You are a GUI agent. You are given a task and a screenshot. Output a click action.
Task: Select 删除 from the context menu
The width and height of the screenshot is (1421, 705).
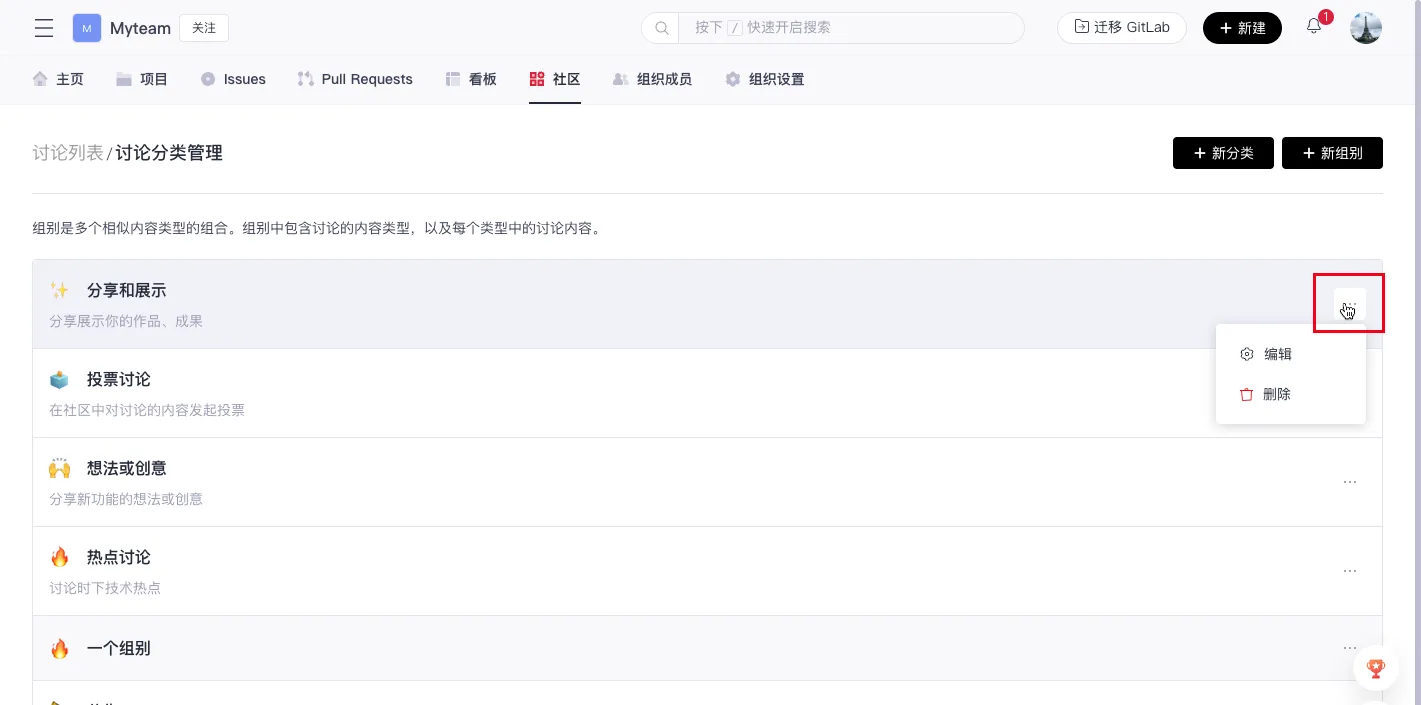coord(1276,394)
